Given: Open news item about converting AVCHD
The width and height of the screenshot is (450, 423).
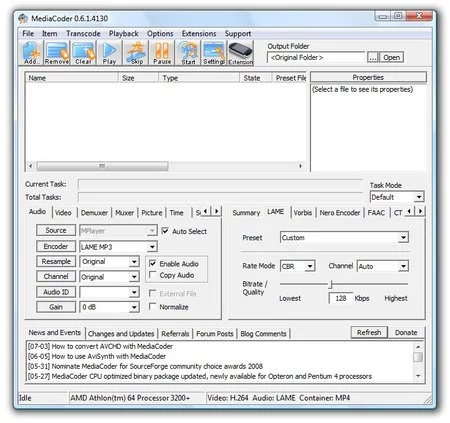Looking at the screenshot, I should [x=100, y=346].
